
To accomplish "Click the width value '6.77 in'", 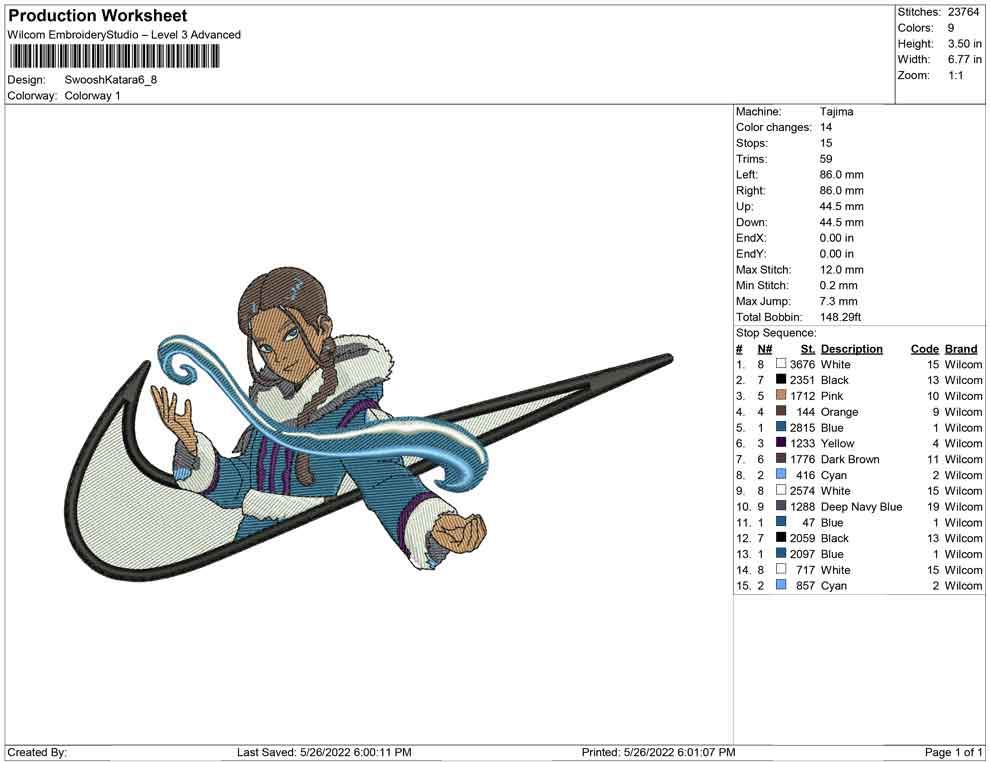I will 964,59.
